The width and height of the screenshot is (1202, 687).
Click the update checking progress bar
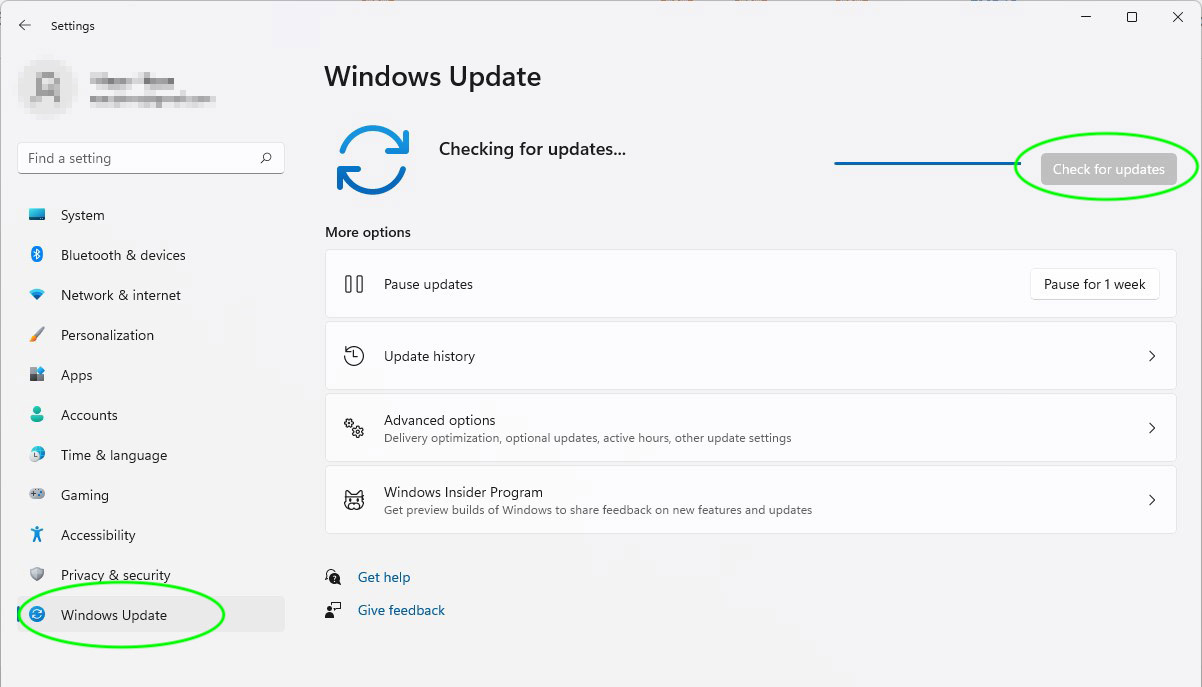click(x=928, y=163)
